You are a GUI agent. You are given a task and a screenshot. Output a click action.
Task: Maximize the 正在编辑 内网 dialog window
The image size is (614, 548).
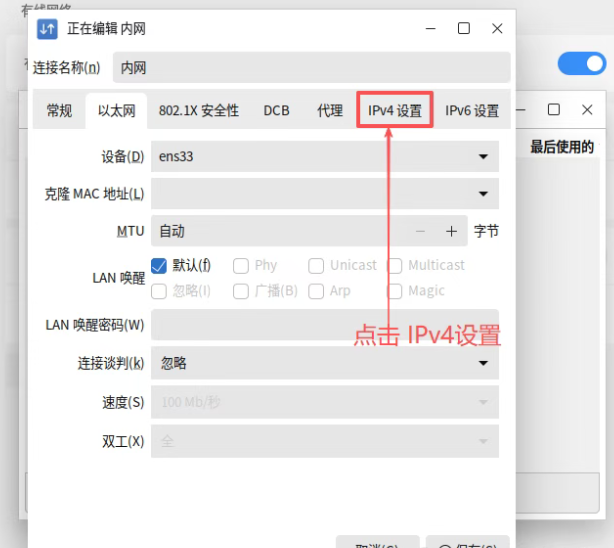[x=464, y=29]
